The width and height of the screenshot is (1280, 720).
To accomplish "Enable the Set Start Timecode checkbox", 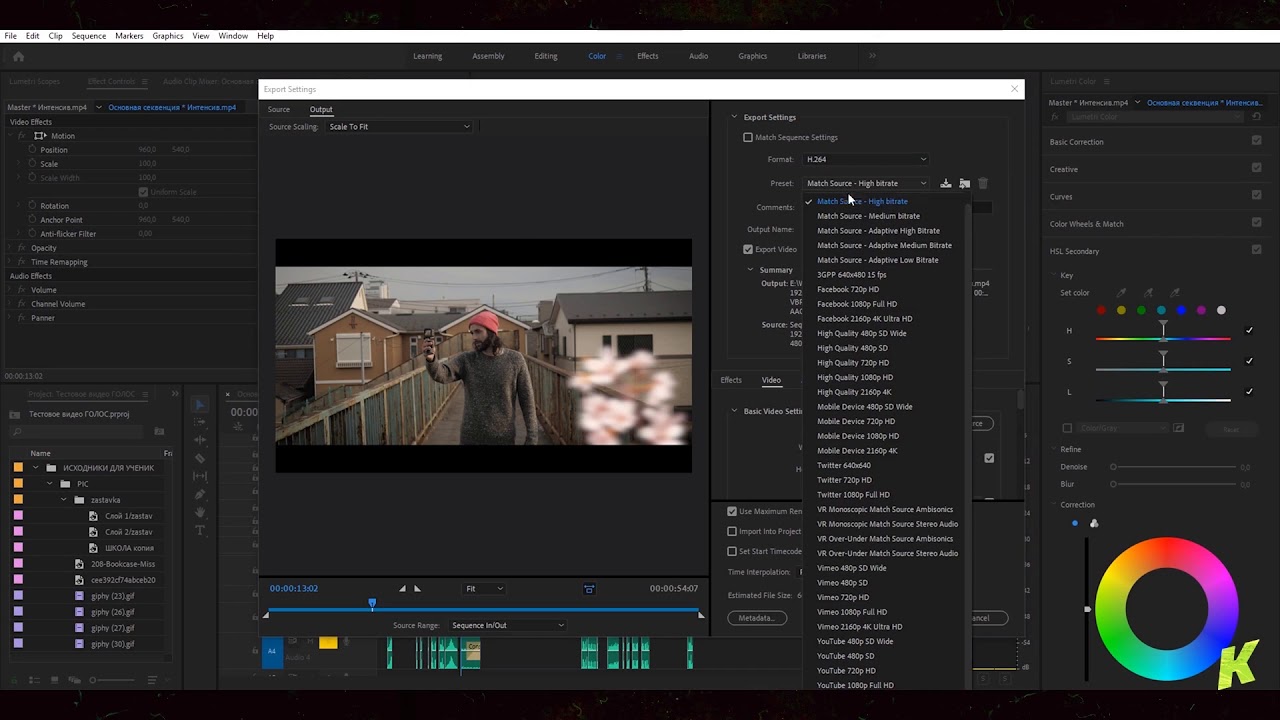I will (x=732, y=551).
